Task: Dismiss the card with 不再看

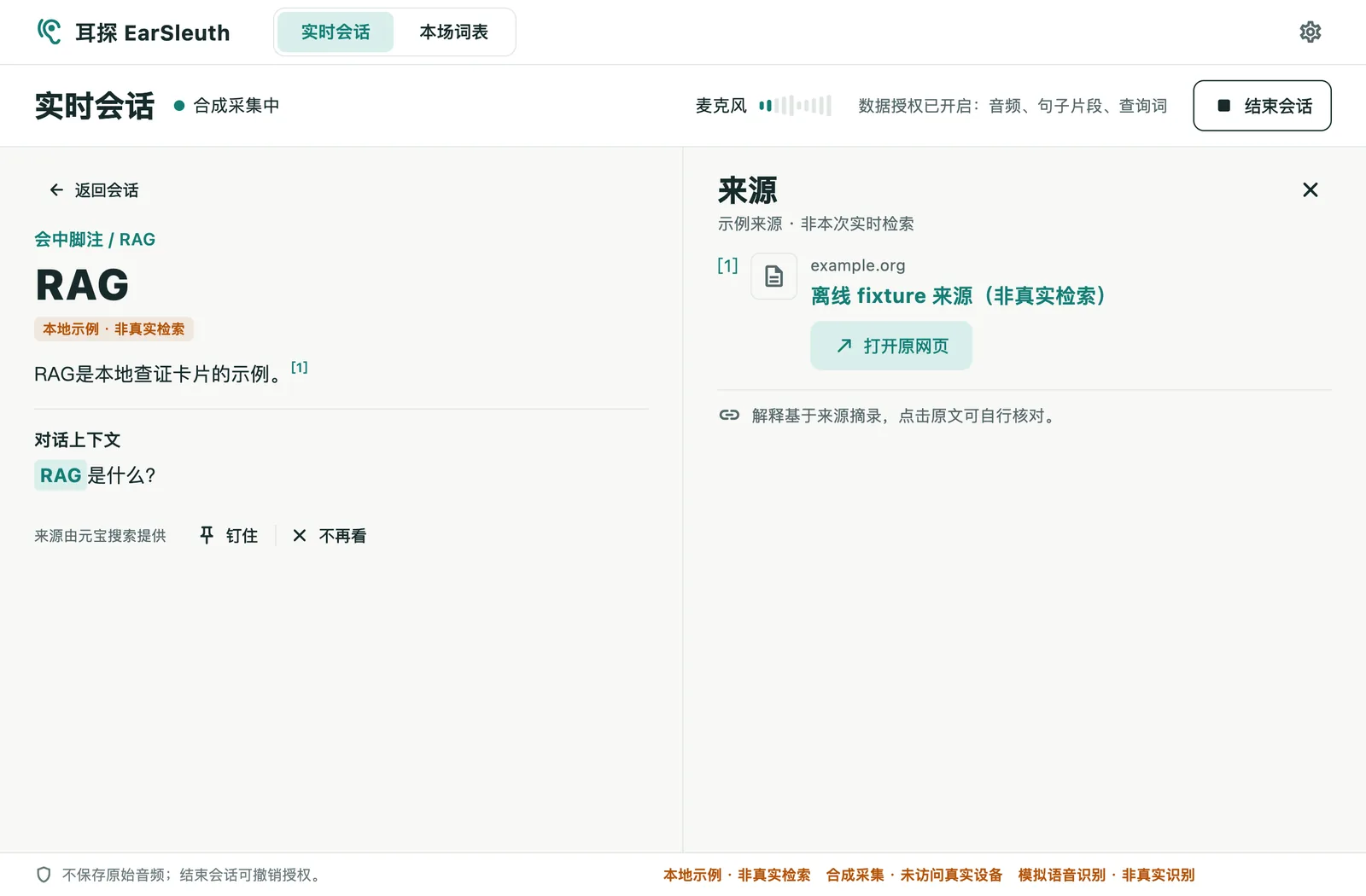Action: pyautogui.click(x=330, y=536)
